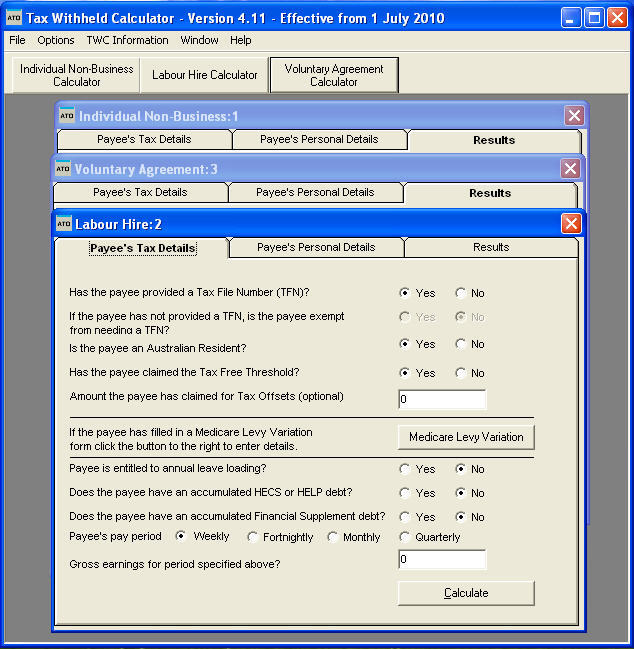Switch to Payee's Personal Details tab in Labour Hire:2
Image resolution: width=634 pixels, height=649 pixels.
coord(316,247)
